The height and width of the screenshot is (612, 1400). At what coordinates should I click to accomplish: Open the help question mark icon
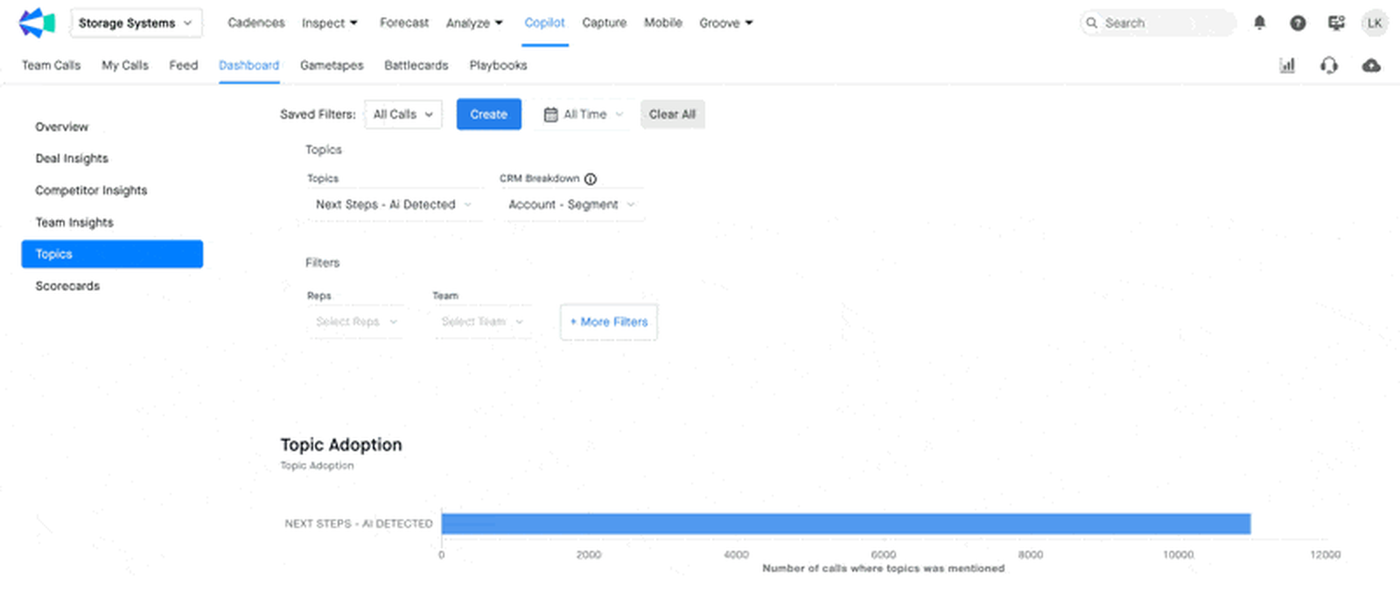[1298, 23]
